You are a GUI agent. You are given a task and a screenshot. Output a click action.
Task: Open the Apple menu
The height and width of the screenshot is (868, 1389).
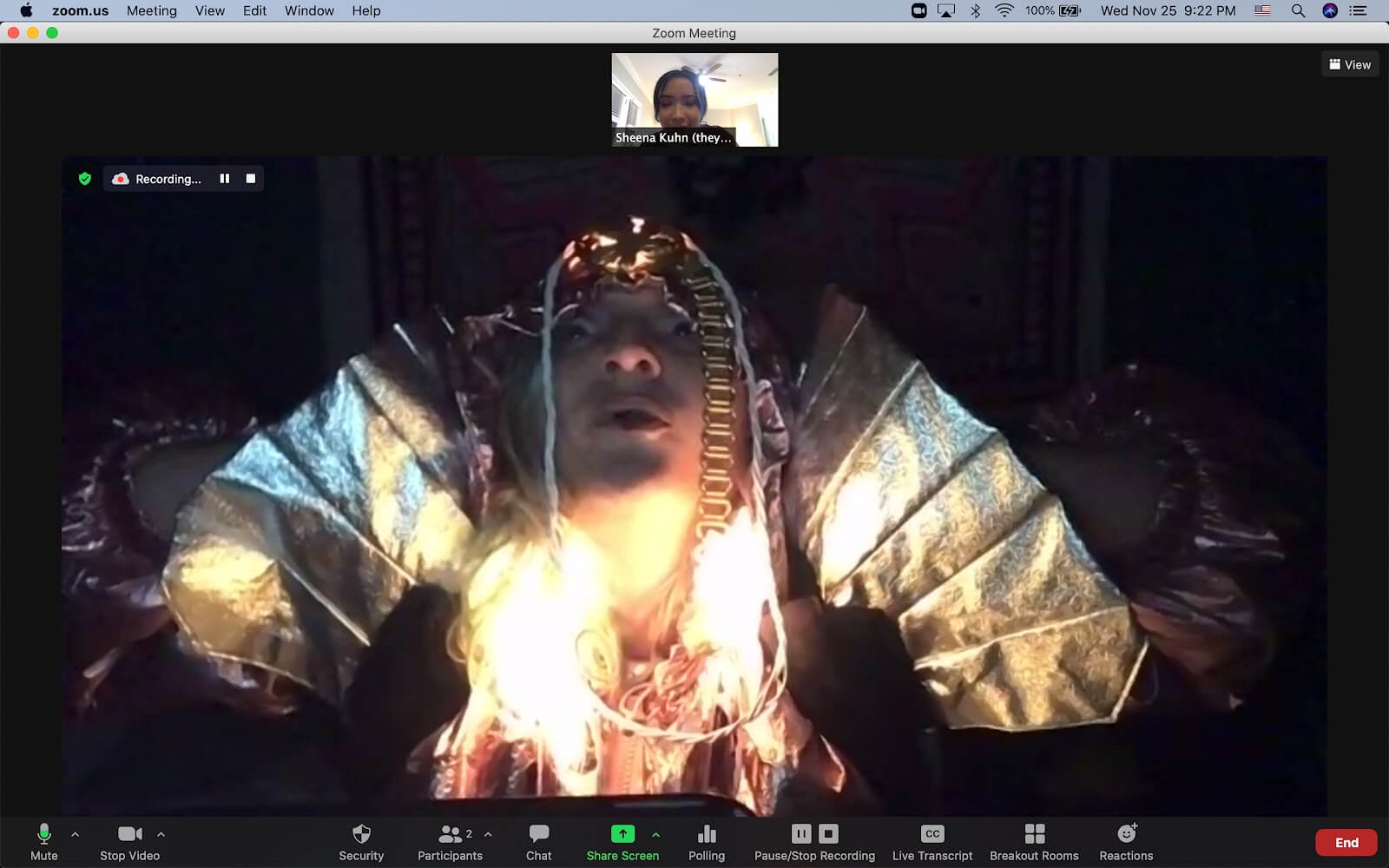(26, 10)
